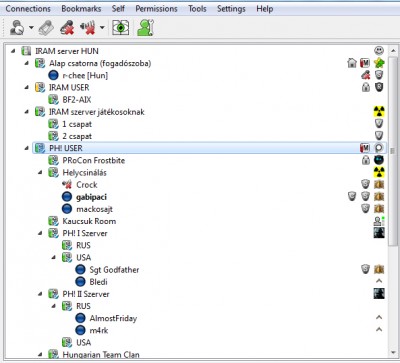Select user mackosajt
This screenshot has height=363, width=400.
(95, 209)
